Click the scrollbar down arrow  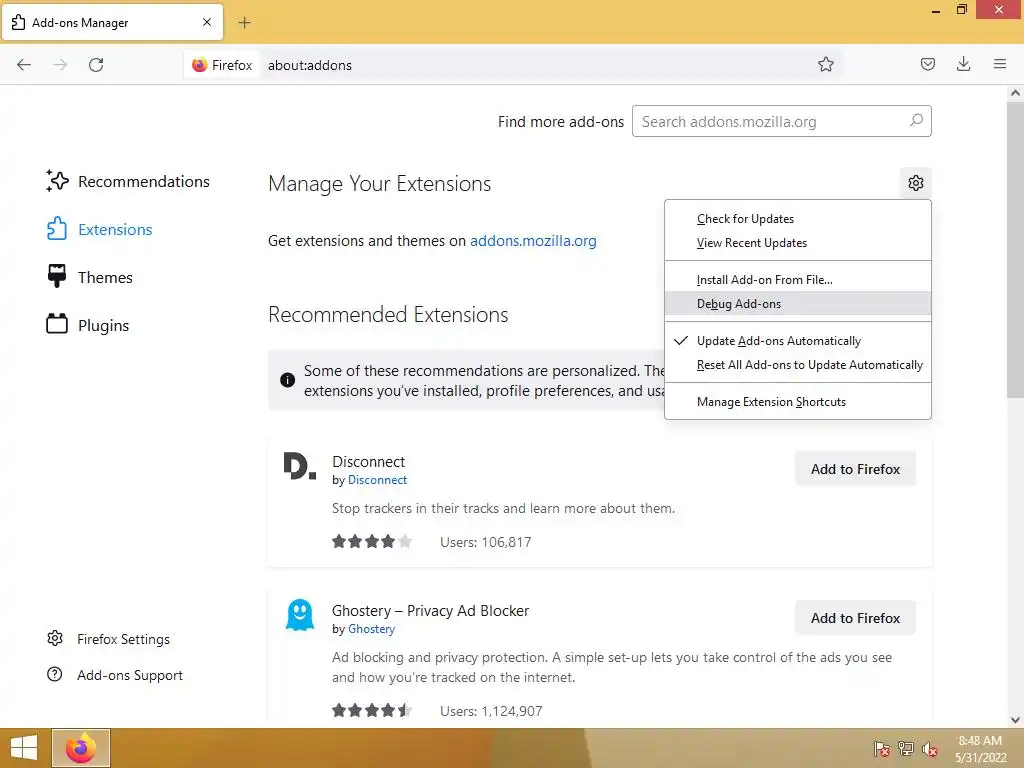pos(1015,720)
